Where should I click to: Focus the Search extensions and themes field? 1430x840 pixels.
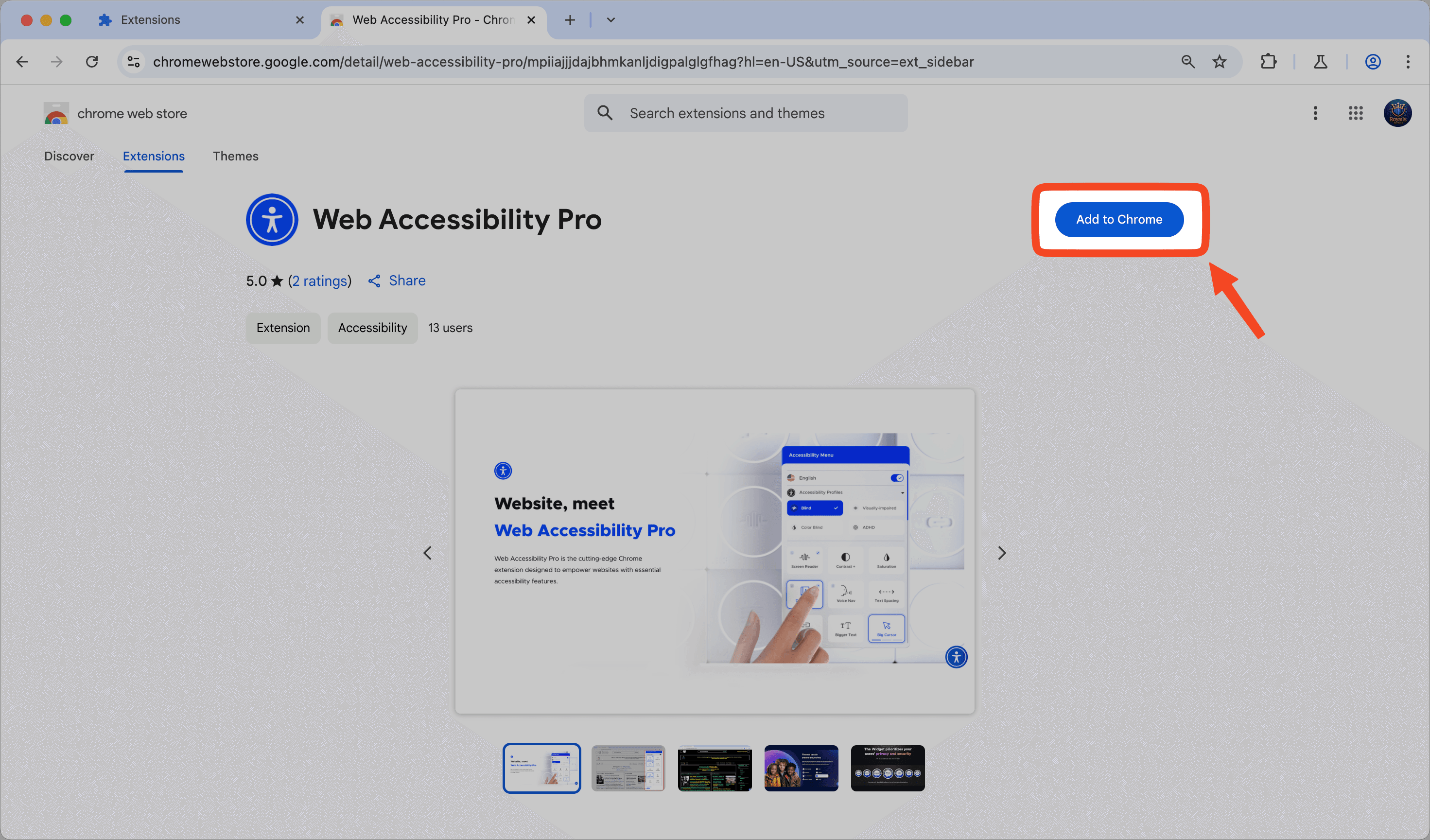point(746,114)
